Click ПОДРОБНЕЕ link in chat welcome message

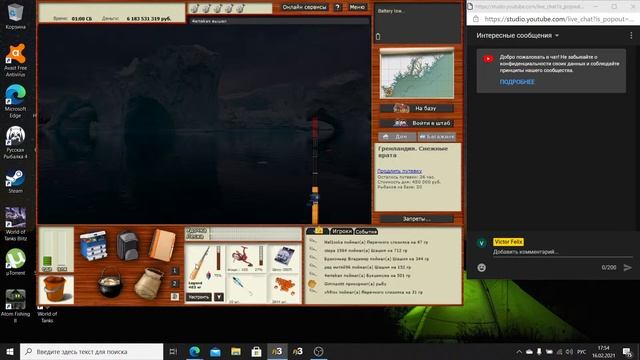coord(517,82)
